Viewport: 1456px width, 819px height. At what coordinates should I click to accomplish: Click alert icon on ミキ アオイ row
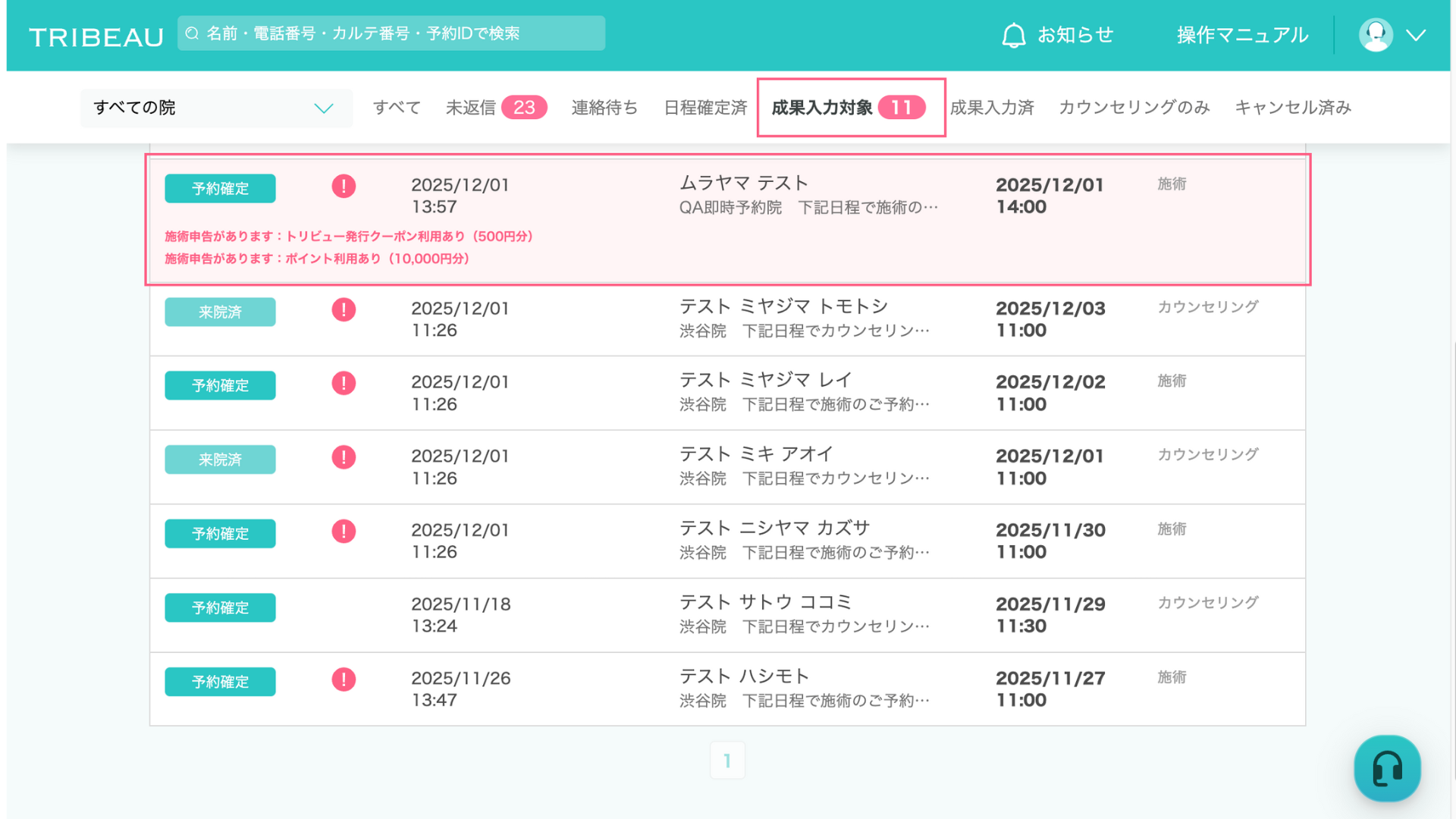344,457
